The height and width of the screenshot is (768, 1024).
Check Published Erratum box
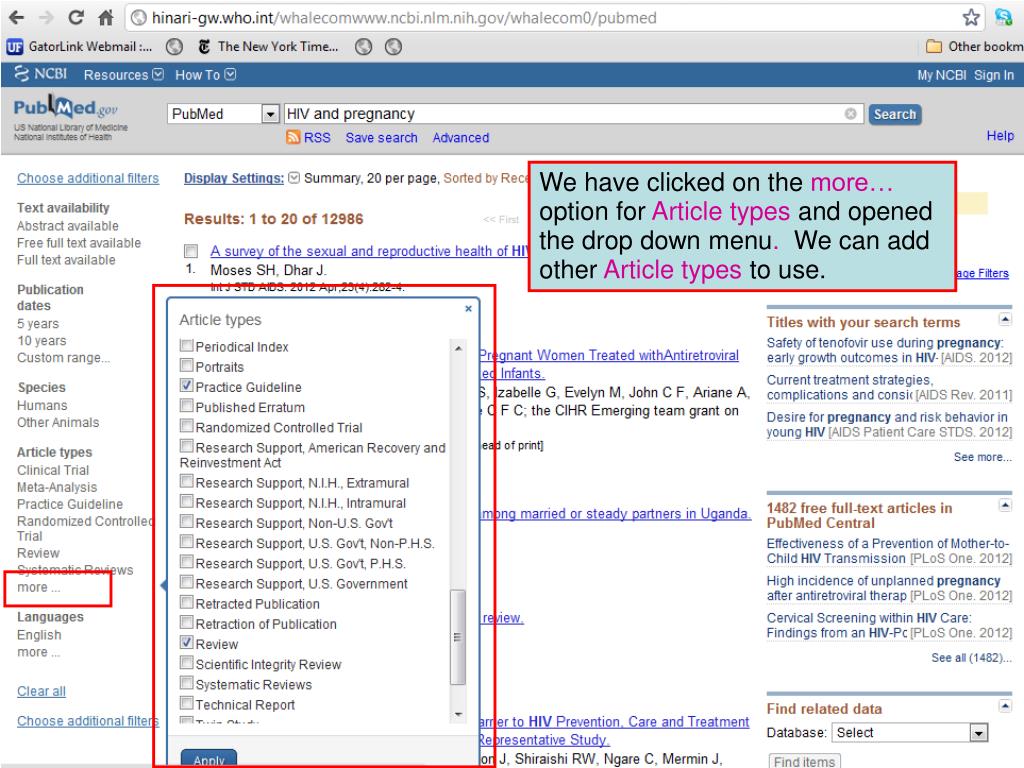tap(187, 406)
